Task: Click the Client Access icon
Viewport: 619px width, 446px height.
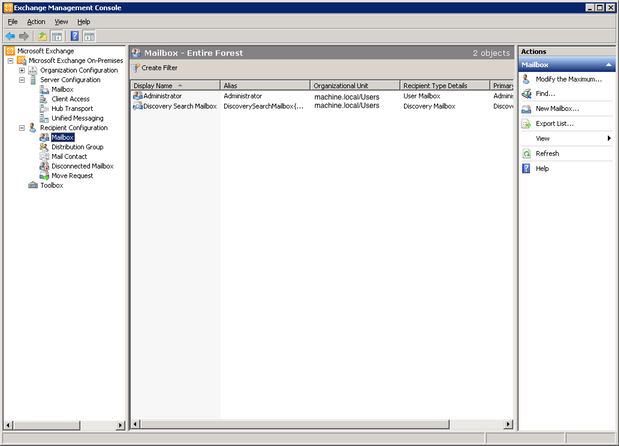Action: (x=44, y=99)
